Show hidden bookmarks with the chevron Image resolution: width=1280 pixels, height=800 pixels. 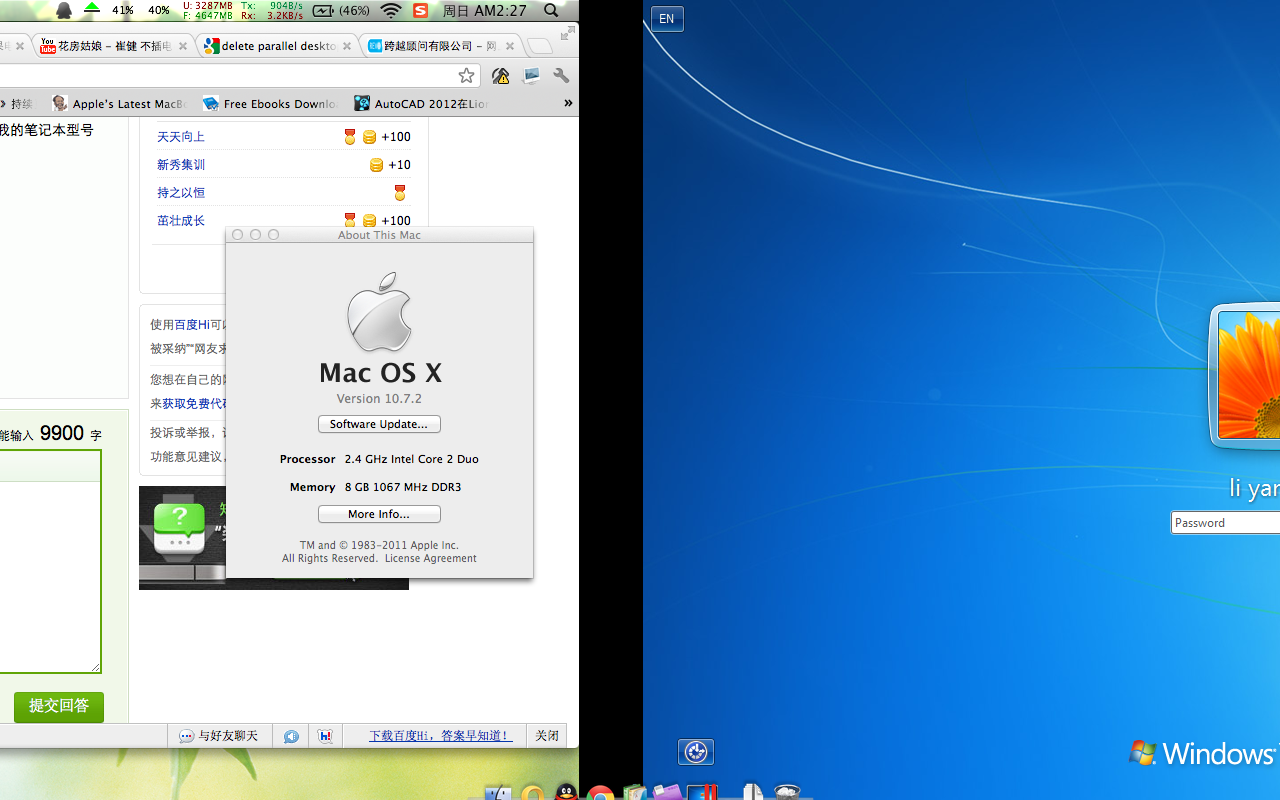pos(568,103)
